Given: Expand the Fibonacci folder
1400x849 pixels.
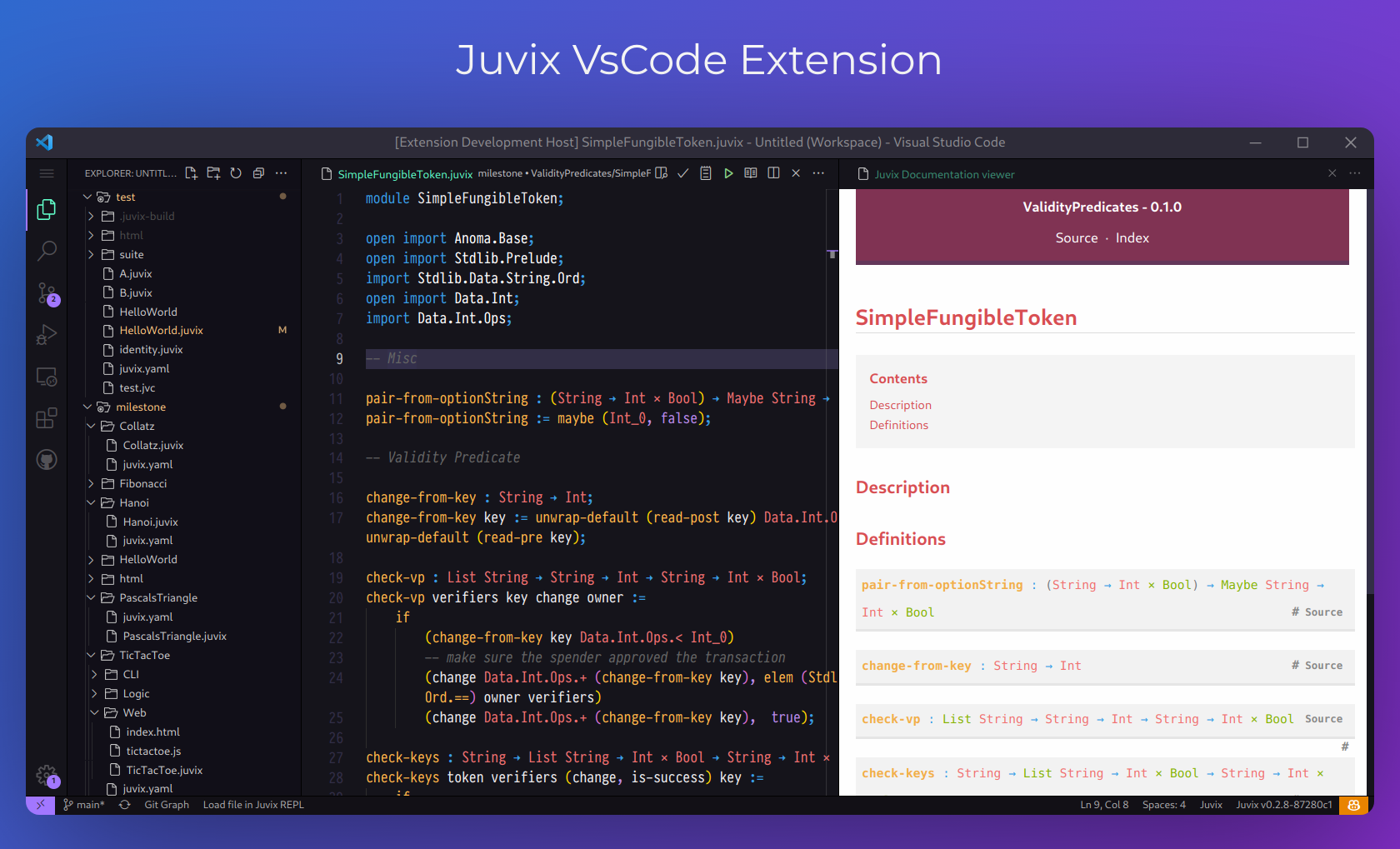Looking at the screenshot, I should (91, 483).
